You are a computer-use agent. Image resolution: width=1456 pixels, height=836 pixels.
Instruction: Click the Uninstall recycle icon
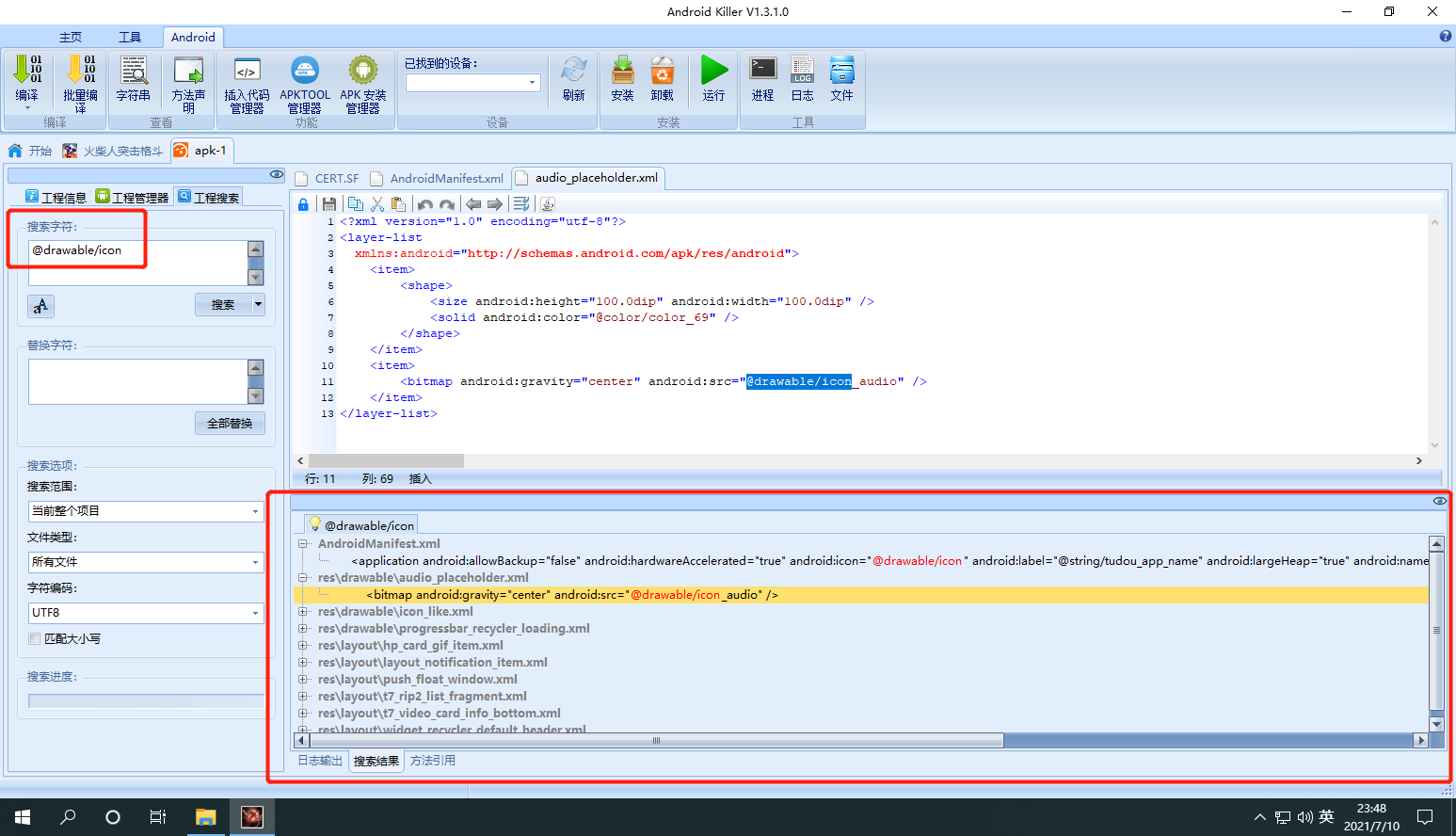pos(662,71)
